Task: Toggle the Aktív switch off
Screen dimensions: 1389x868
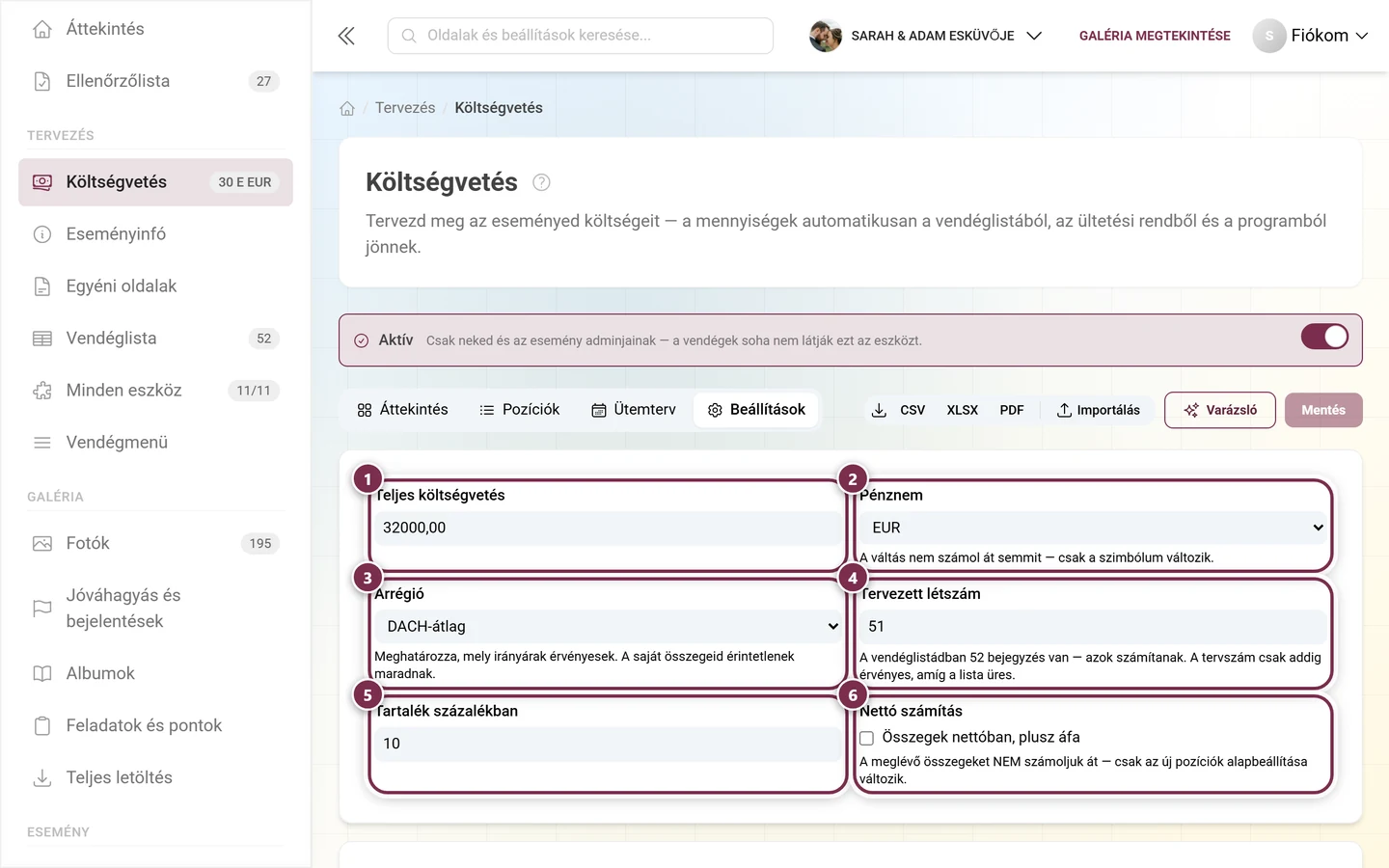Action: click(x=1324, y=336)
